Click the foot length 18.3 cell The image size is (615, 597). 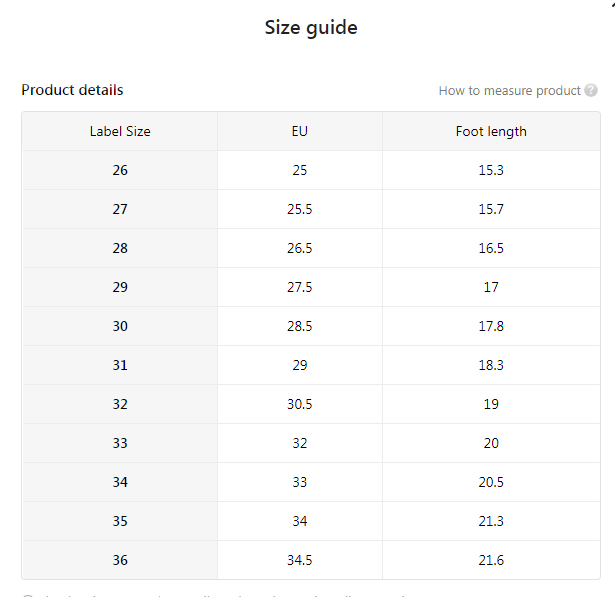pos(491,365)
